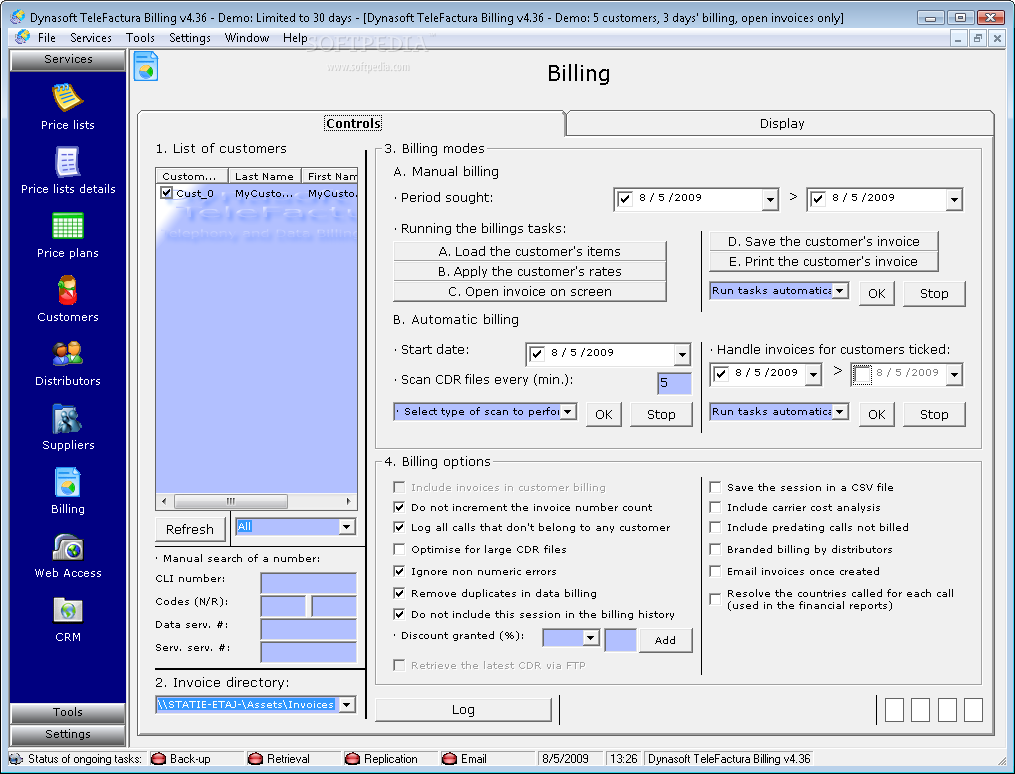Screen dimensions: 1015x774
Task: Toggle Remove duplicates in data billing
Action: (x=399, y=593)
